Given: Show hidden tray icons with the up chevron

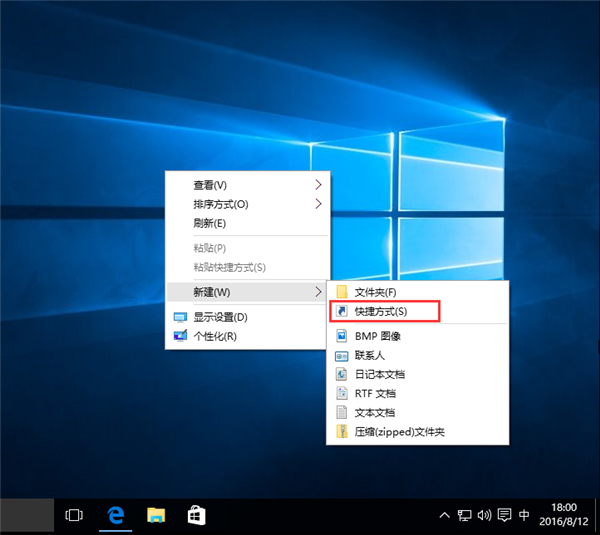Looking at the screenshot, I should [x=445, y=515].
